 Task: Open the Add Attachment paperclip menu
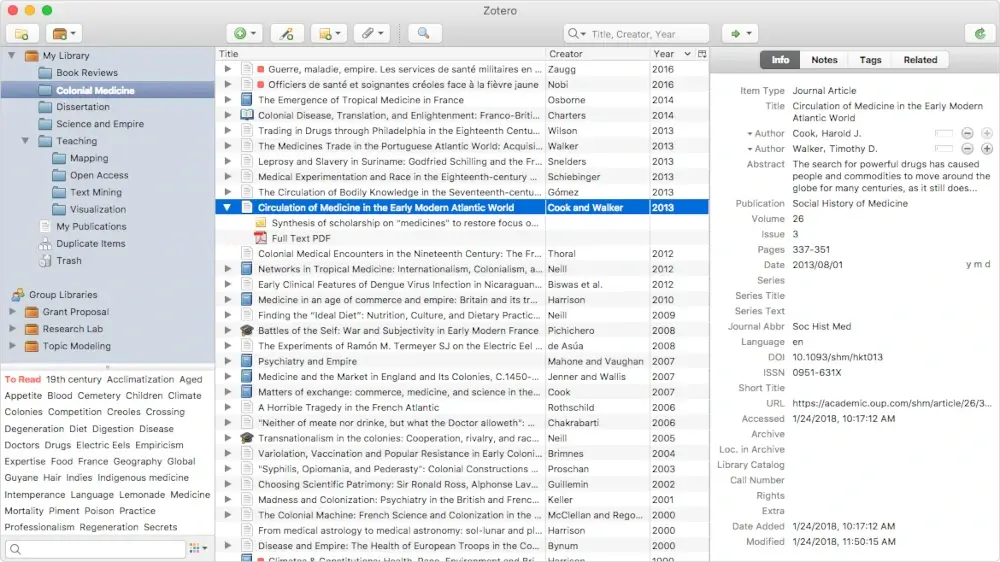pos(372,34)
